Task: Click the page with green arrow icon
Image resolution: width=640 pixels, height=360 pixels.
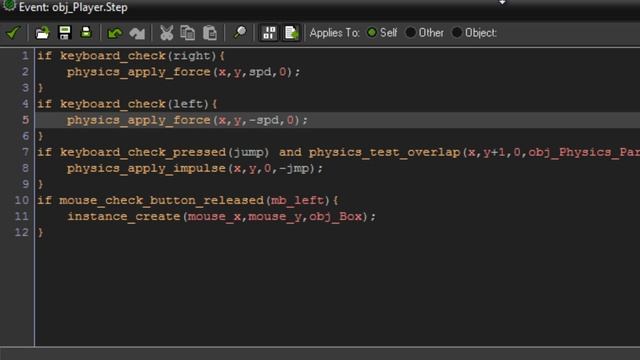Action: 291,33
